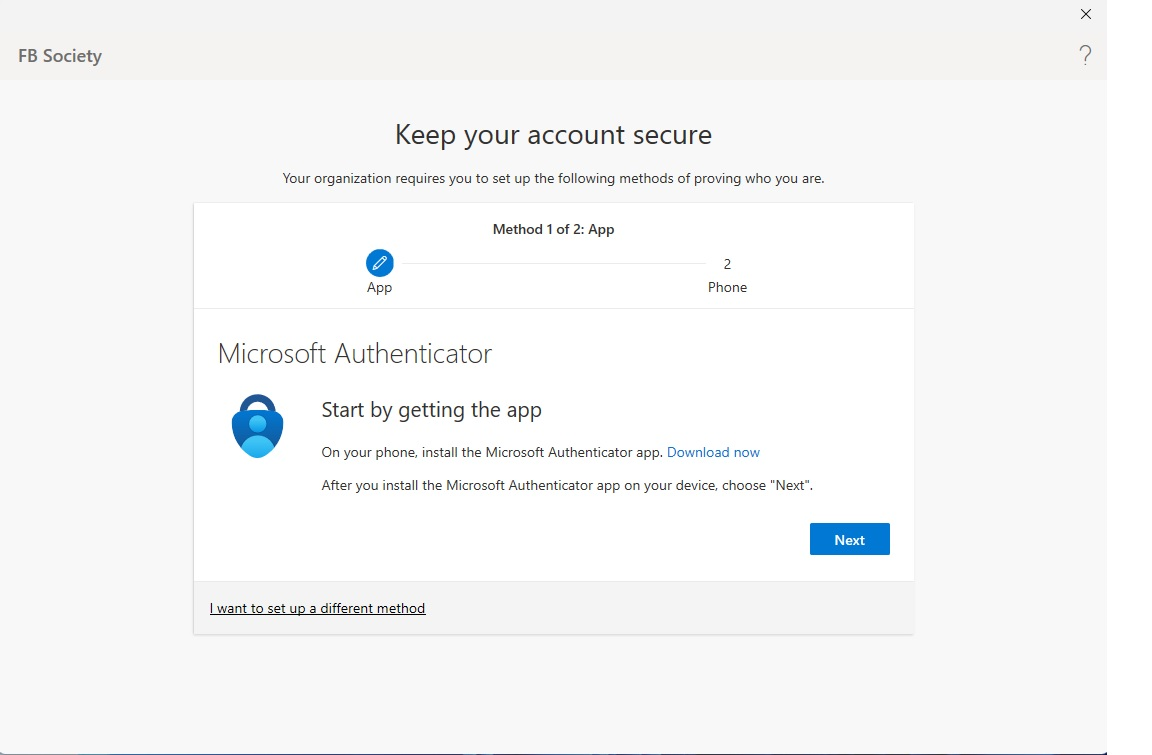Click the FB Society organization name
1152x755 pixels.
(x=60, y=56)
